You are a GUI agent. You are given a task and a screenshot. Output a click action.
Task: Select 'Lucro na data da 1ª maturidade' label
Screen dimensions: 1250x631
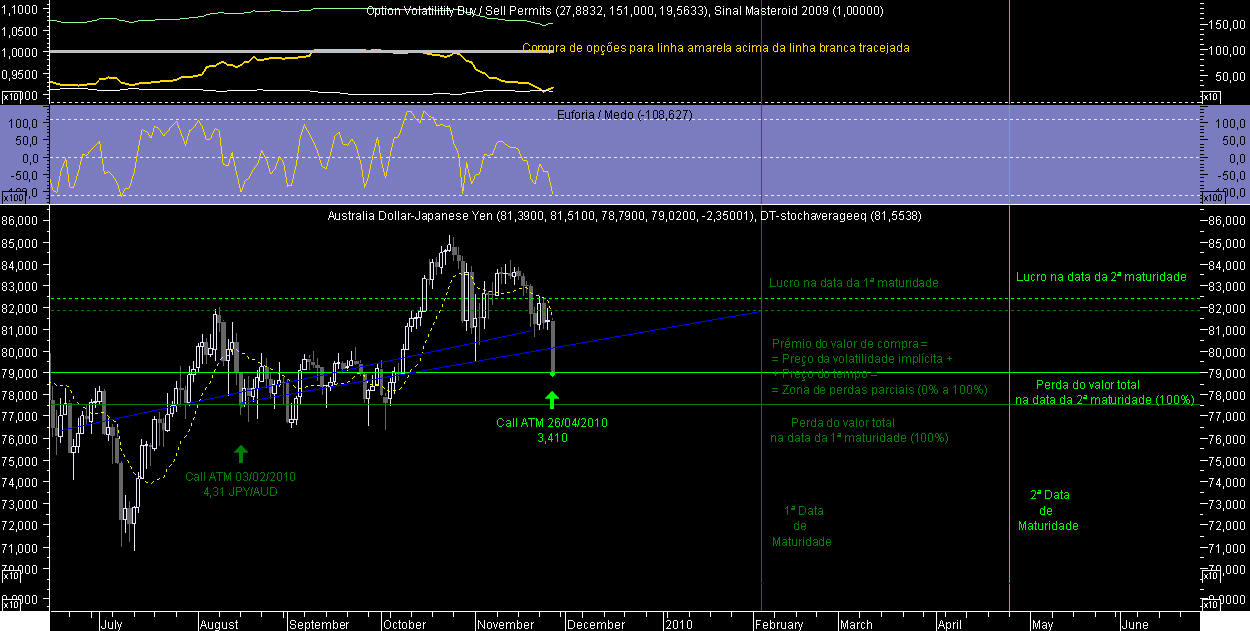[x=854, y=283]
